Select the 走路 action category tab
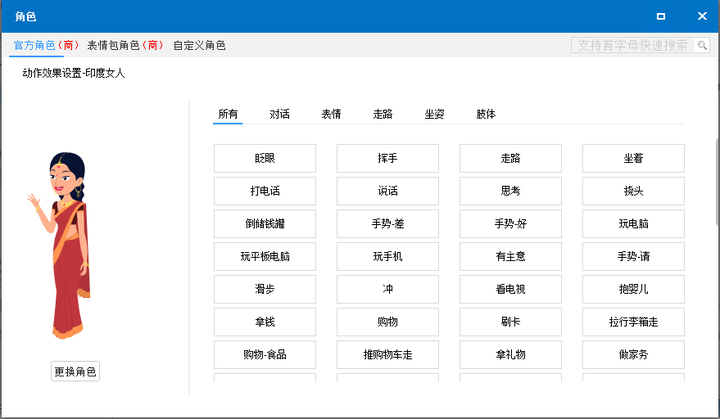Screen dimensions: 720x419 pos(382,114)
